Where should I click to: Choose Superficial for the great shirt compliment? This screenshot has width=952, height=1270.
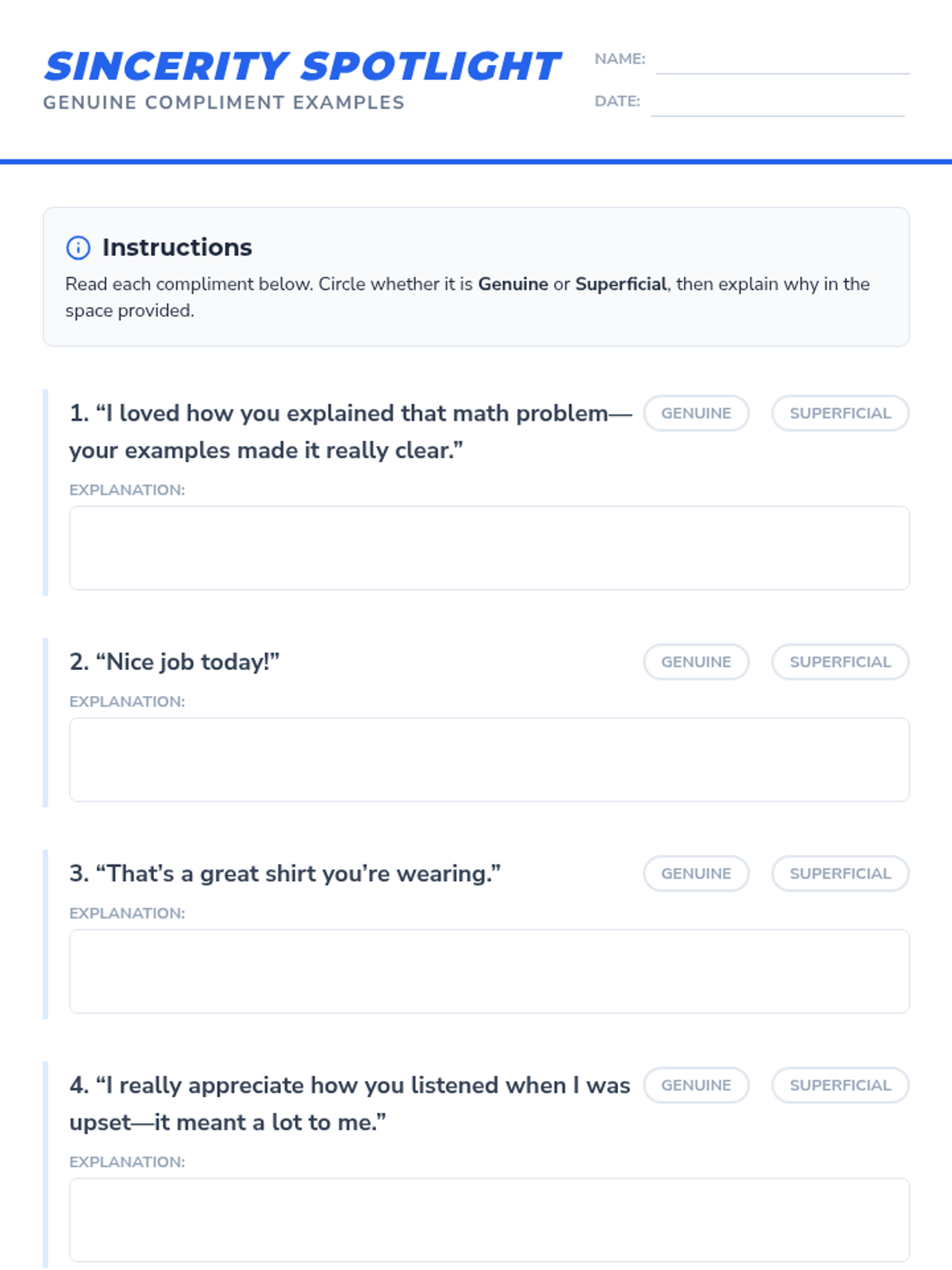pos(839,874)
